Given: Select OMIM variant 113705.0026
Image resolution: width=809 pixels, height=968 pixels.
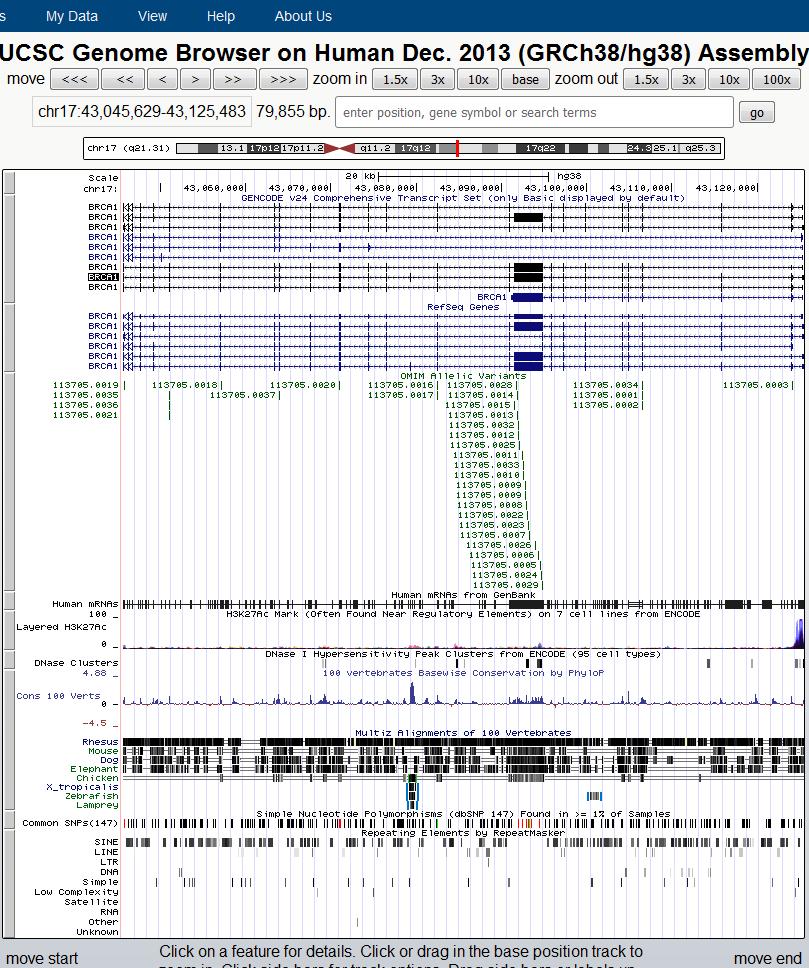Looking at the screenshot, I should tap(498, 544).
